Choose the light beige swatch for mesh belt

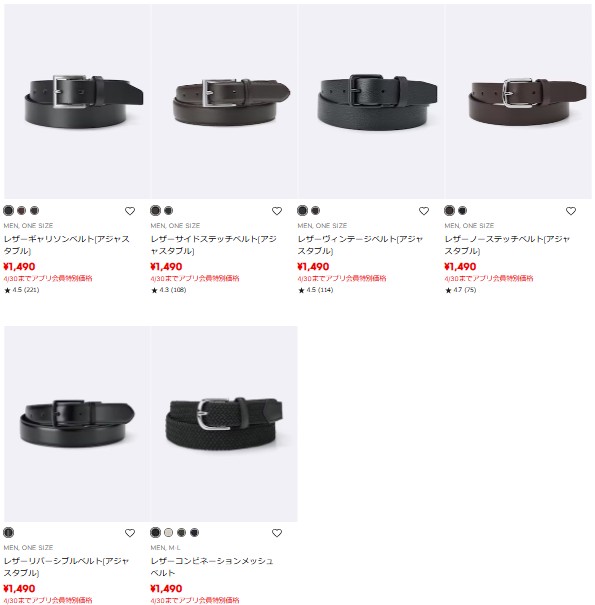pos(169,532)
